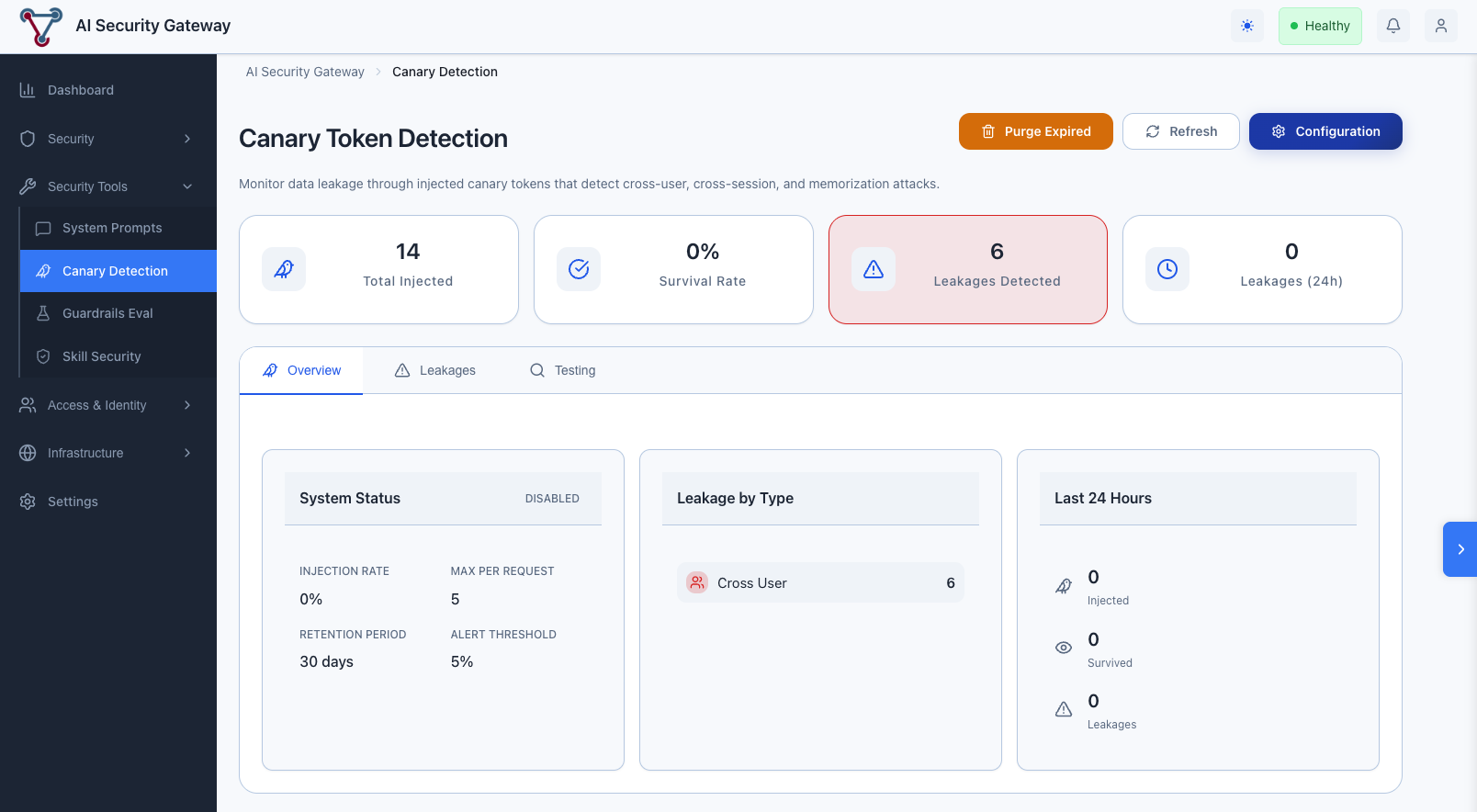Screen dimensions: 1477x812
Task: Click the 'Canary Token Detection' page title
Action: (x=373, y=139)
